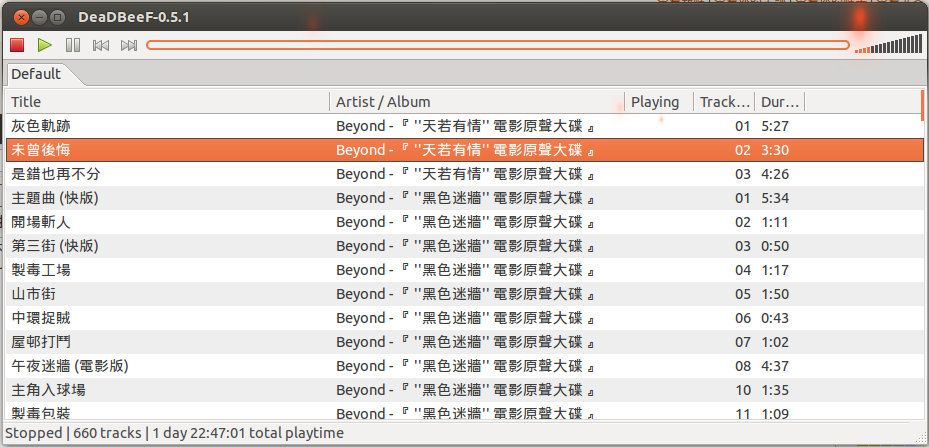Pause playback using the Pause icon
Screen dimensions: 929x447
73,45
